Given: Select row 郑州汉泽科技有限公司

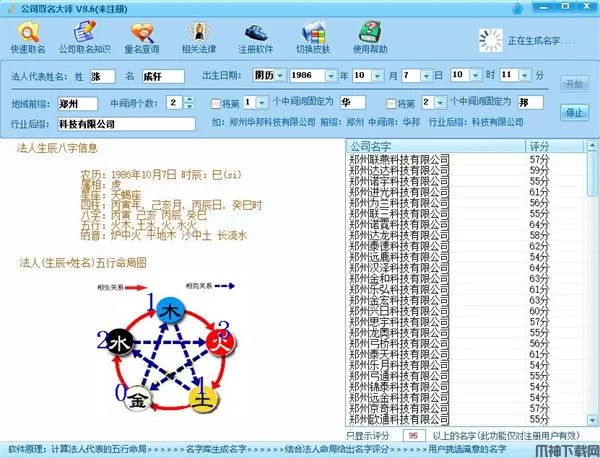Looking at the screenshot, I should point(466,267).
